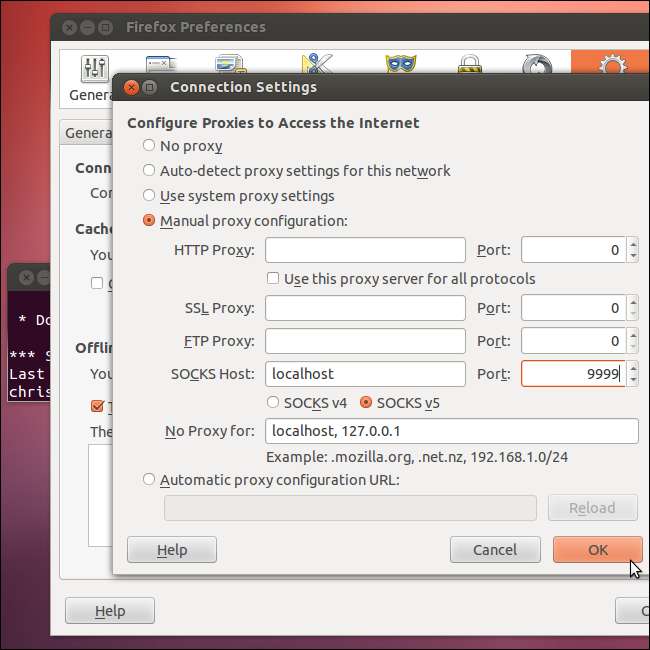The width and height of the screenshot is (650, 650).
Task: Select the No proxy radio option
Action: click(x=150, y=146)
